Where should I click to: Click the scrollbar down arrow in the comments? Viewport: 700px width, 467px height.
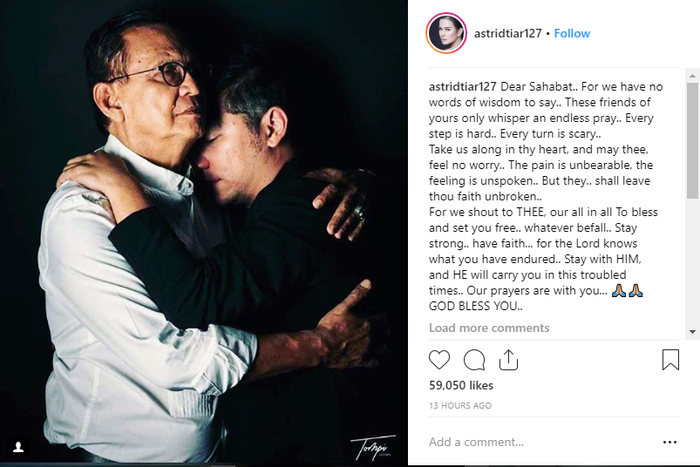tap(692, 332)
